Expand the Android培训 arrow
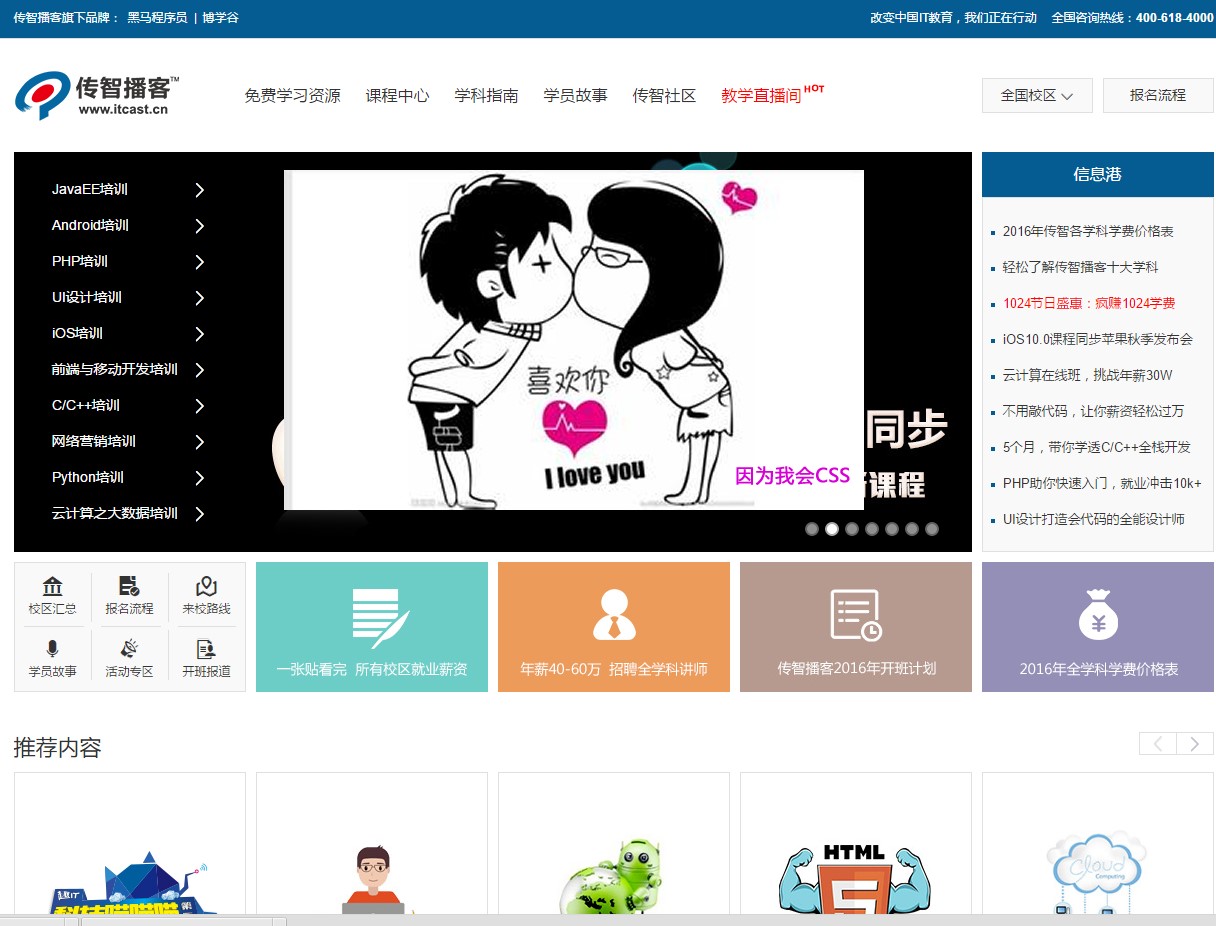This screenshot has width=1216, height=926. pos(200,226)
